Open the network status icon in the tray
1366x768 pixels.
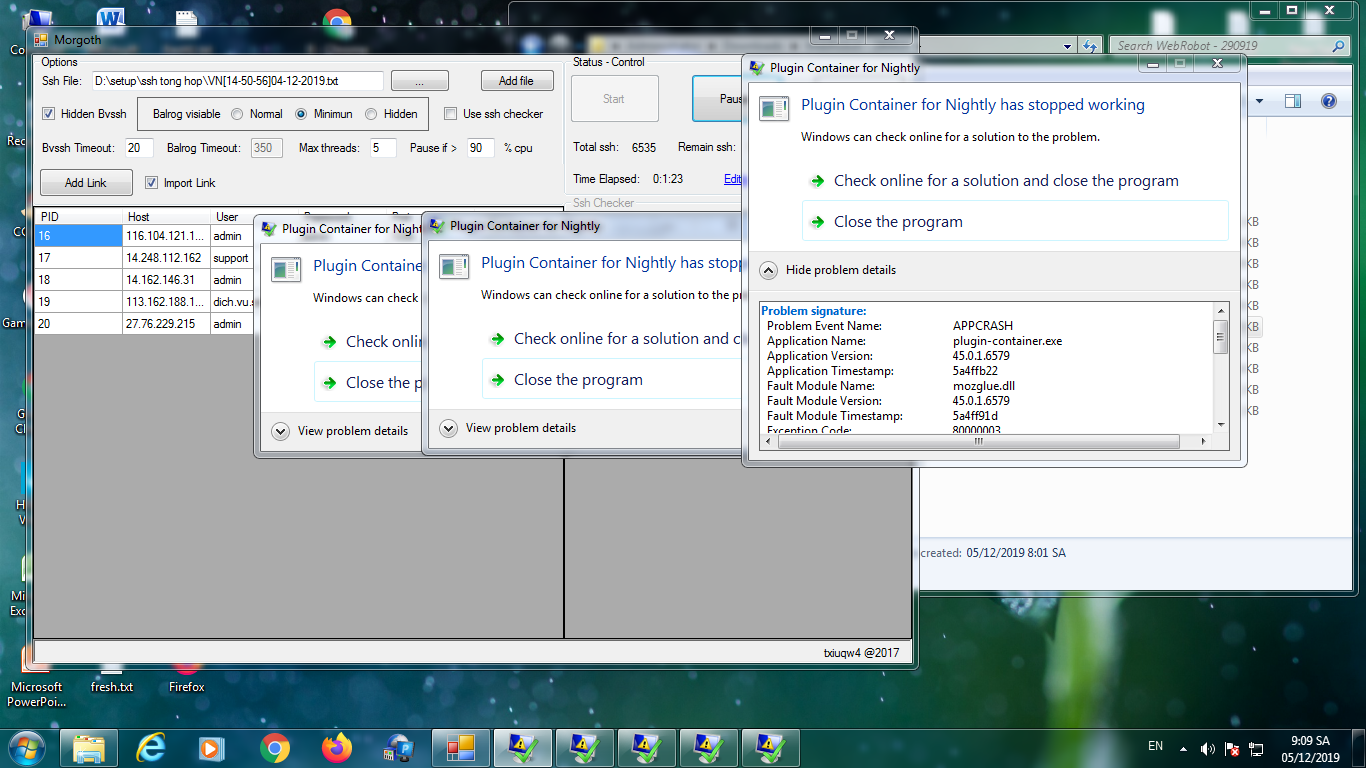[1256, 748]
